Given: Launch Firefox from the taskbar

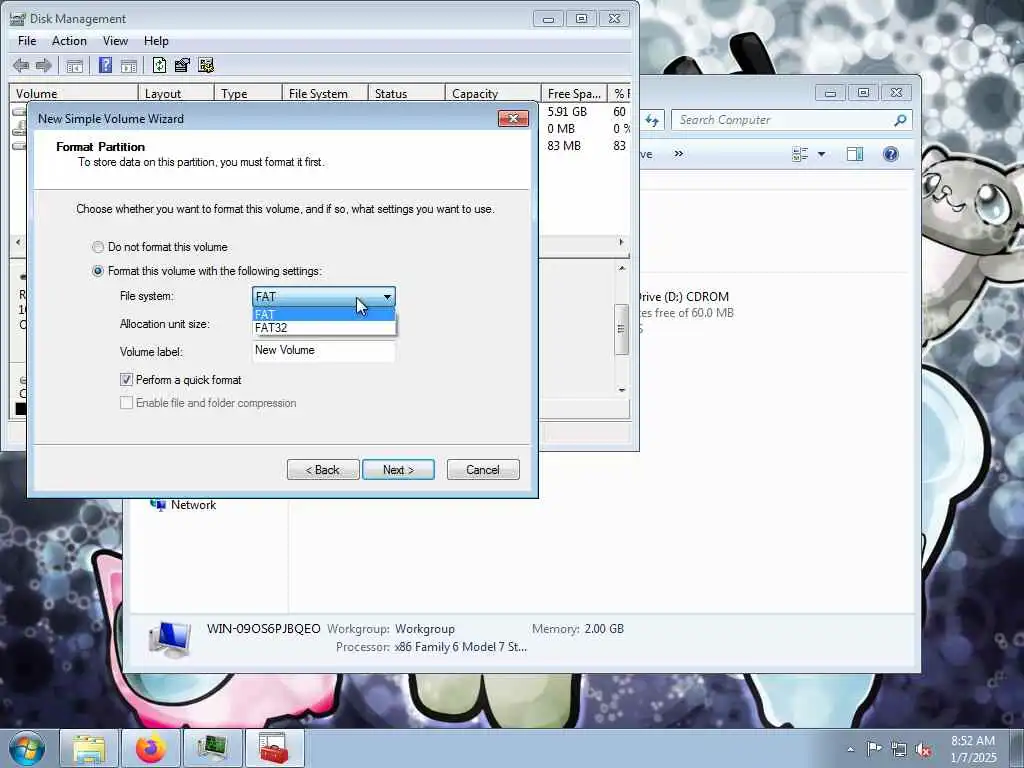Looking at the screenshot, I should [150, 748].
